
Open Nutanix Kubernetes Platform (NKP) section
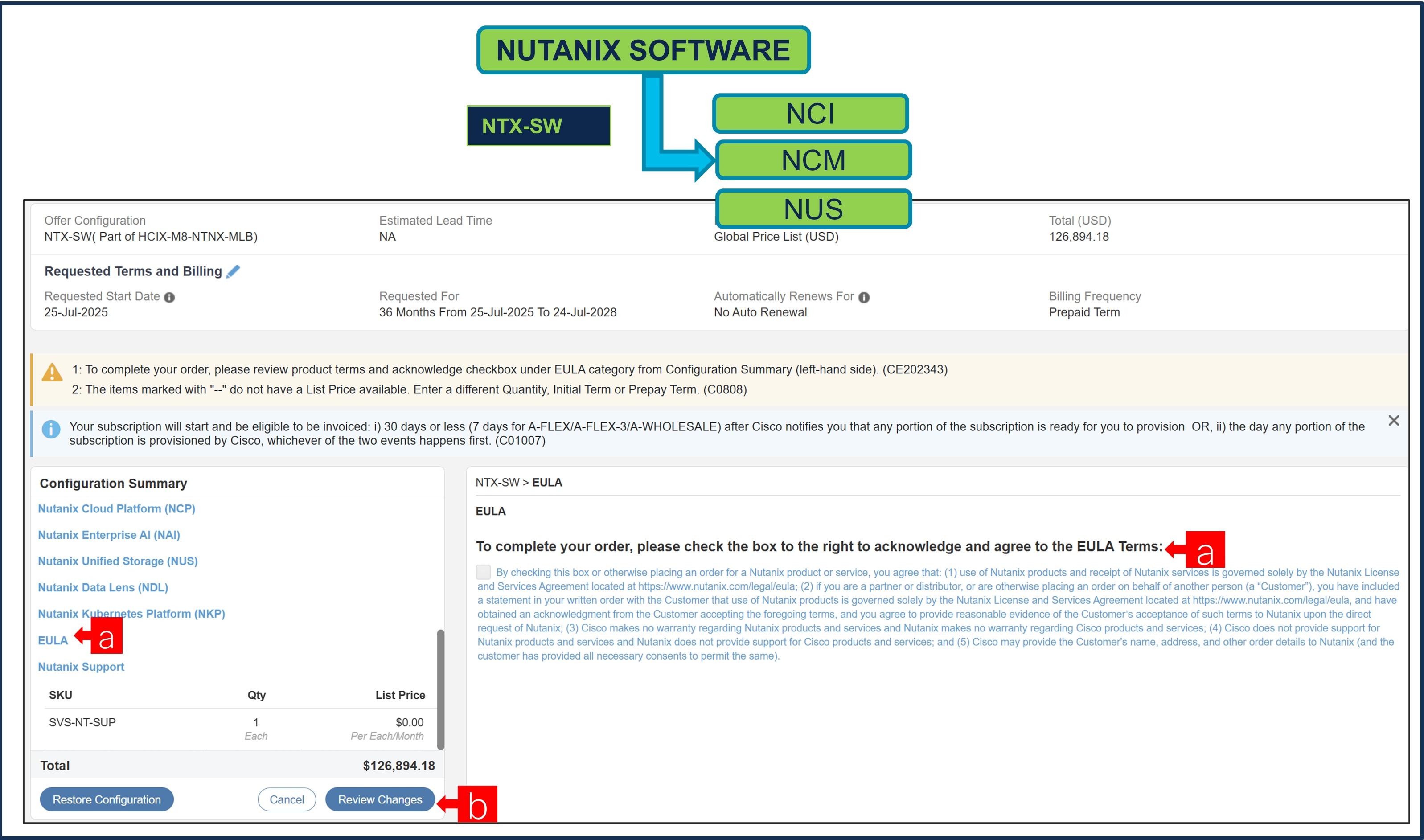[131, 614]
